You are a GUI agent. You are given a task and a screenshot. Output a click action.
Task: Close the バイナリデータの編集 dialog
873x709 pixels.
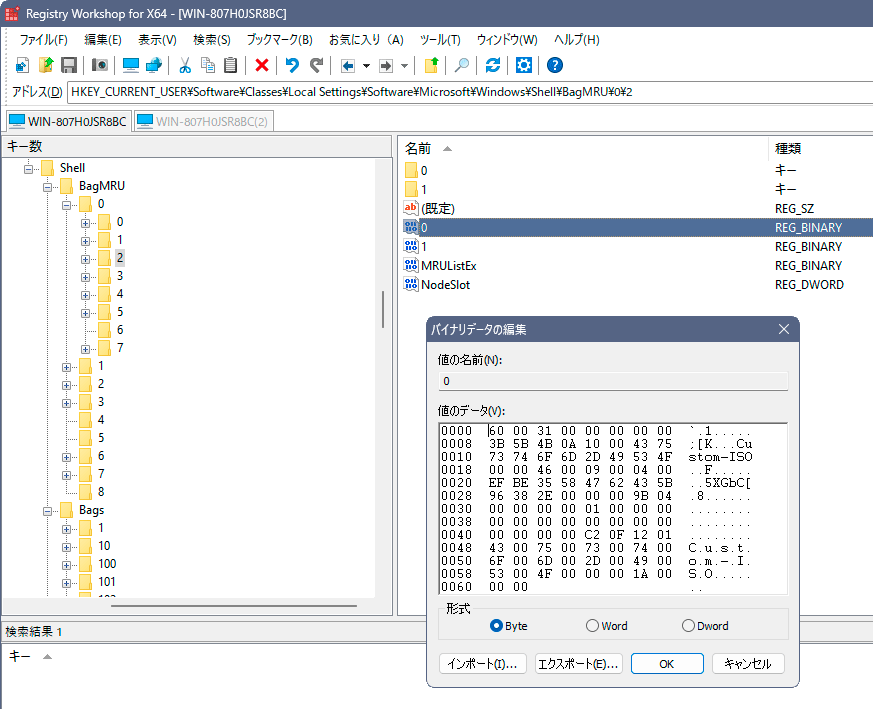coord(784,329)
